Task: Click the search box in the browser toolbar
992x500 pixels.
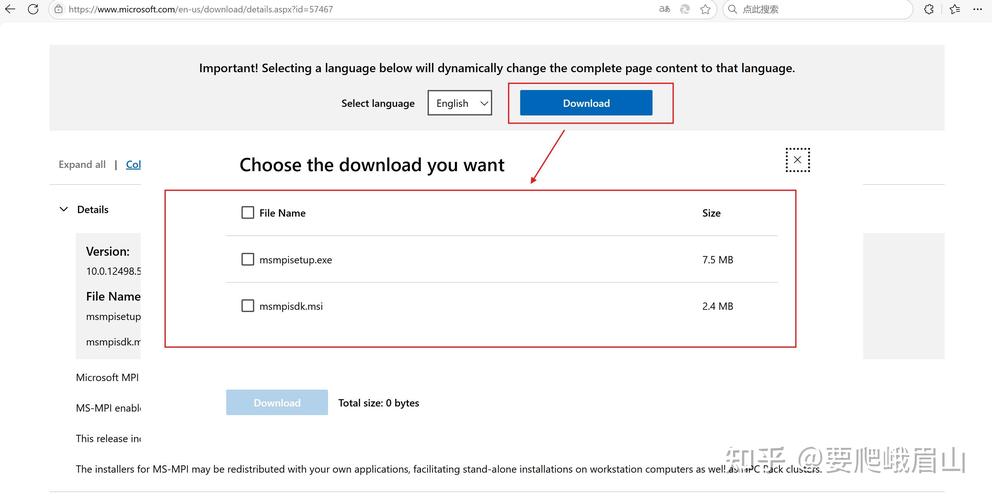Action: tap(820, 9)
